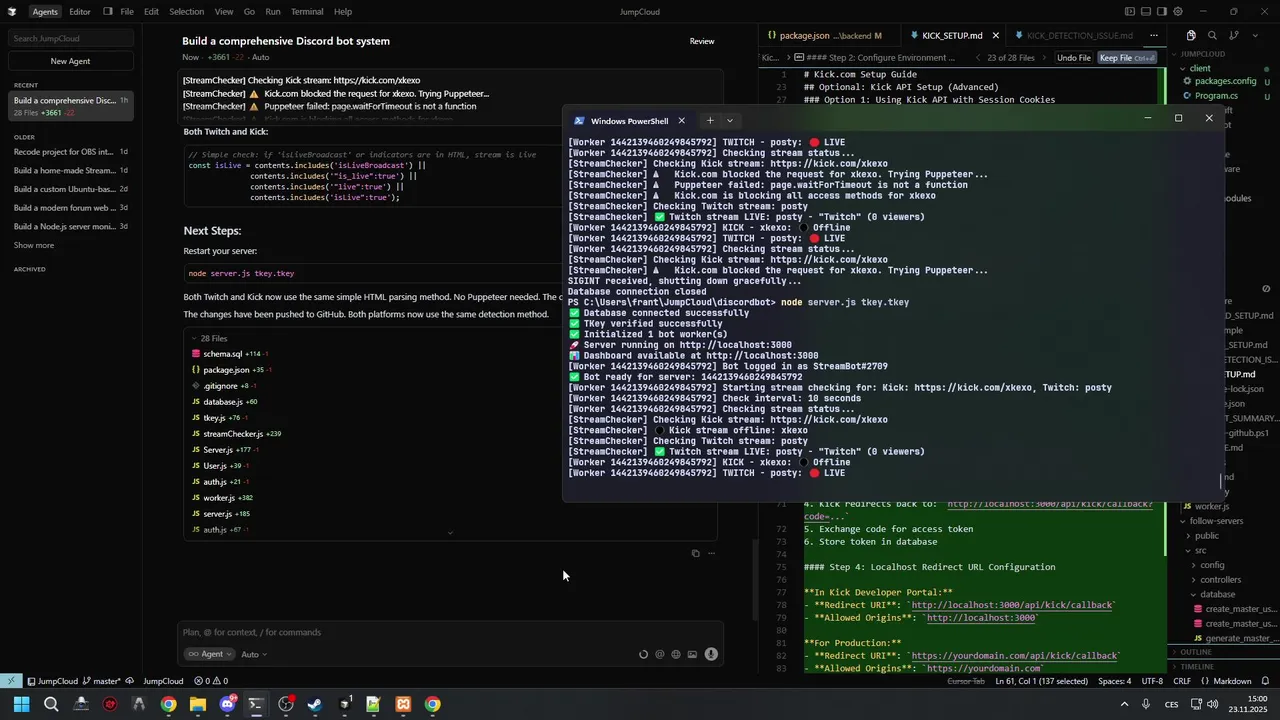This screenshot has height=720, width=1280.
Task: Change language mode Markdown in status bar
Action: point(1233,681)
